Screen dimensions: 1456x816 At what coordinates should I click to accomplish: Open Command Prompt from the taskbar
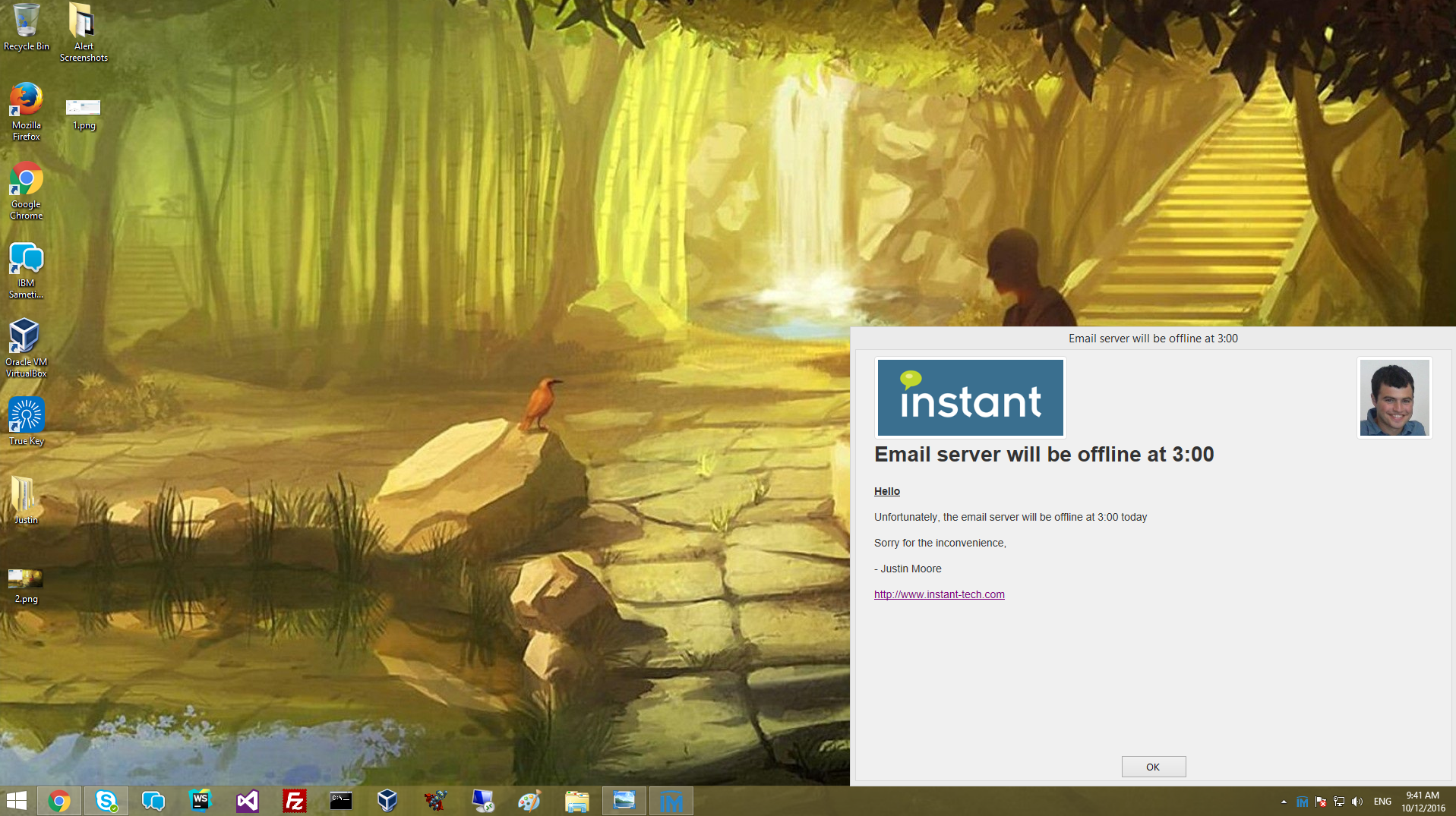coord(341,801)
